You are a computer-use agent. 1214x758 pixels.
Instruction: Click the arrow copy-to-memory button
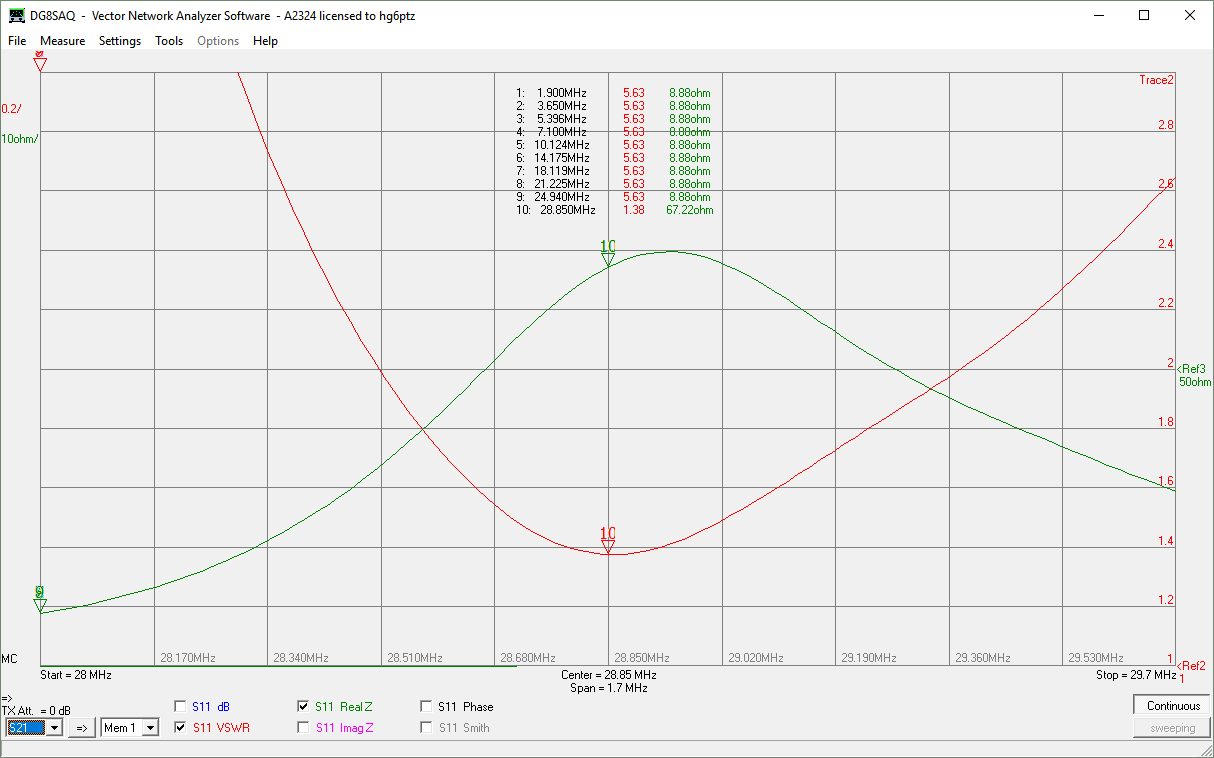tap(82, 728)
